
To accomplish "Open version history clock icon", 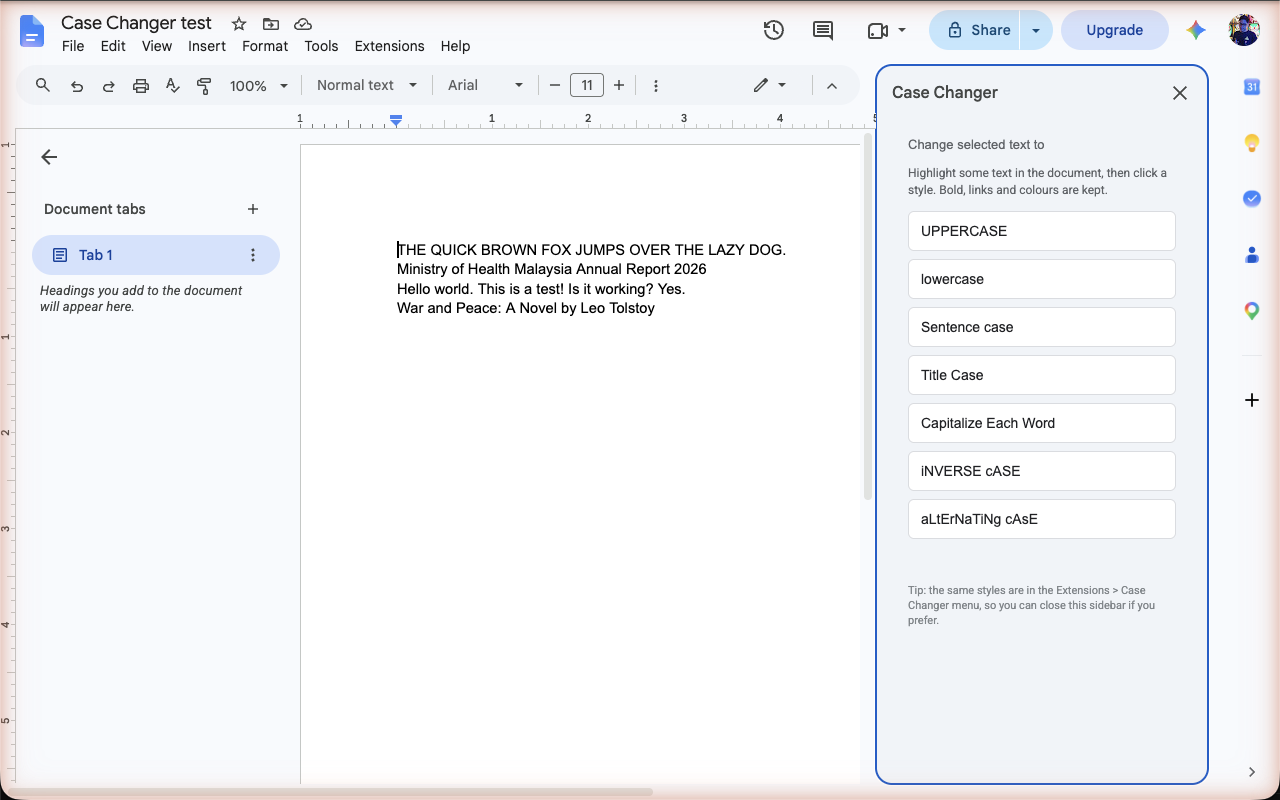I will [773, 30].
